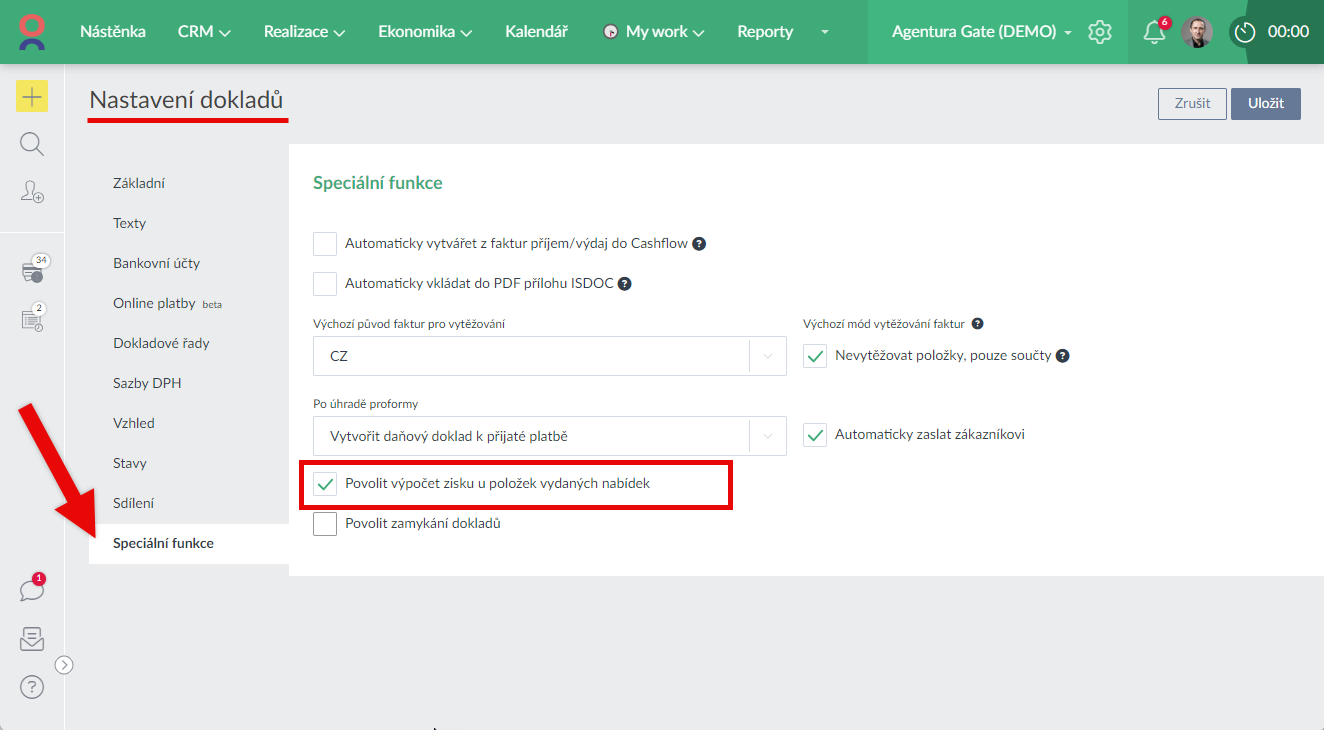Open settings gear icon in top bar

click(x=1100, y=32)
